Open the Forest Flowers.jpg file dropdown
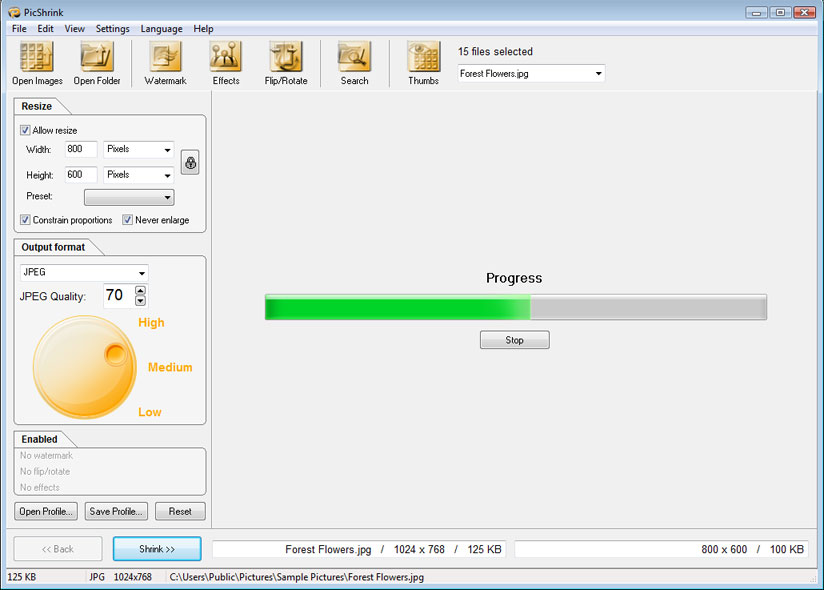This screenshot has width=824, height=590. pos(531,74)
